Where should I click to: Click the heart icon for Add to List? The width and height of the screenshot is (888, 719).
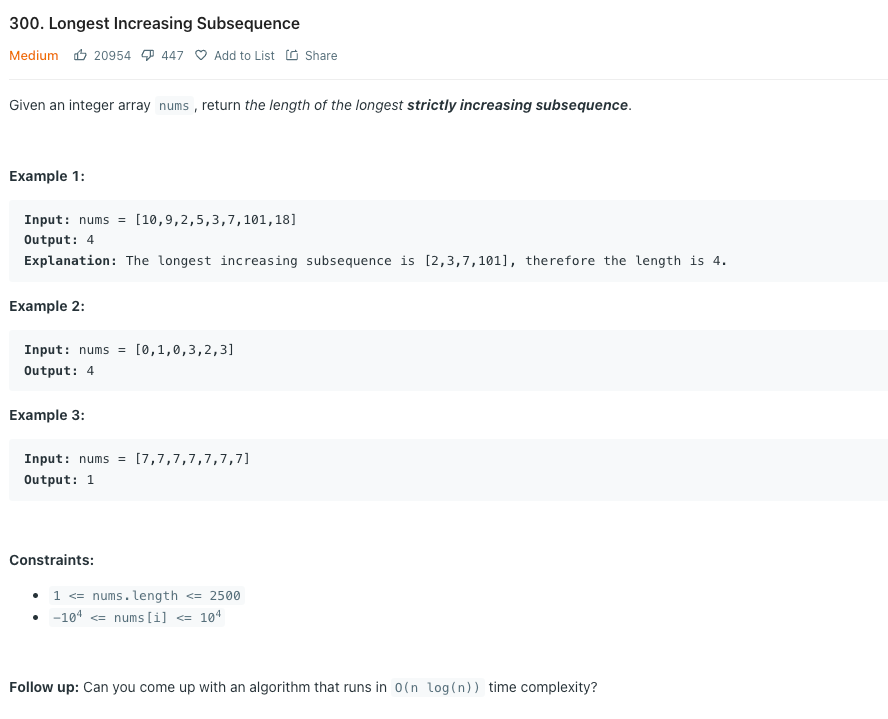tap(201, 55)
